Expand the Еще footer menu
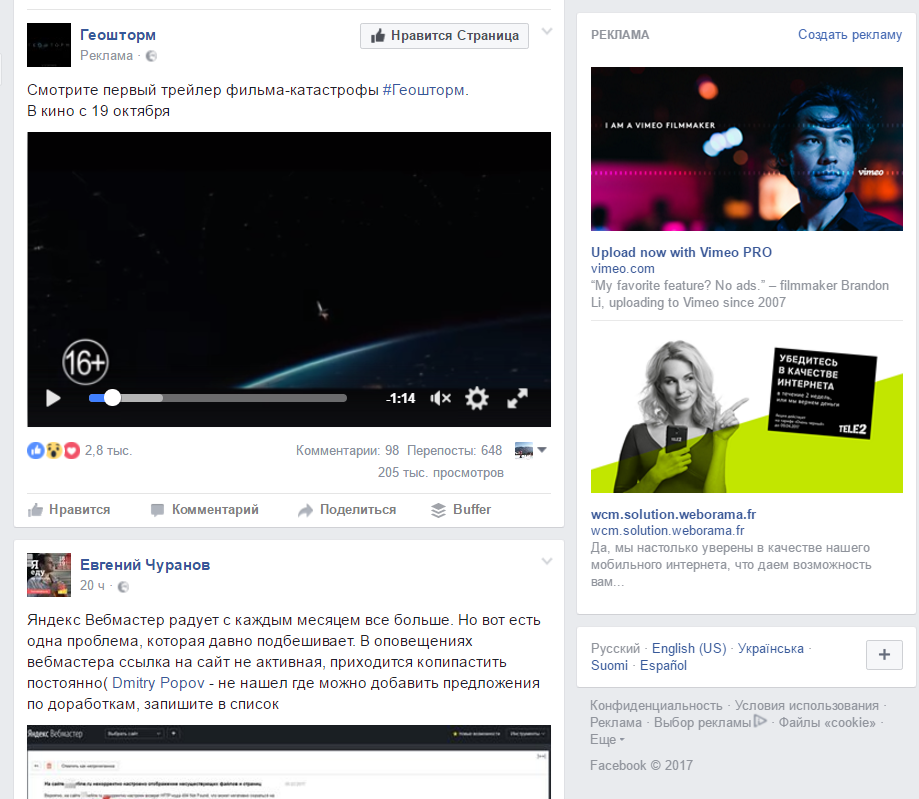Image resolution: width=919 pixels, height=799 pixels. pyautogui.click(x=607, y=739)
